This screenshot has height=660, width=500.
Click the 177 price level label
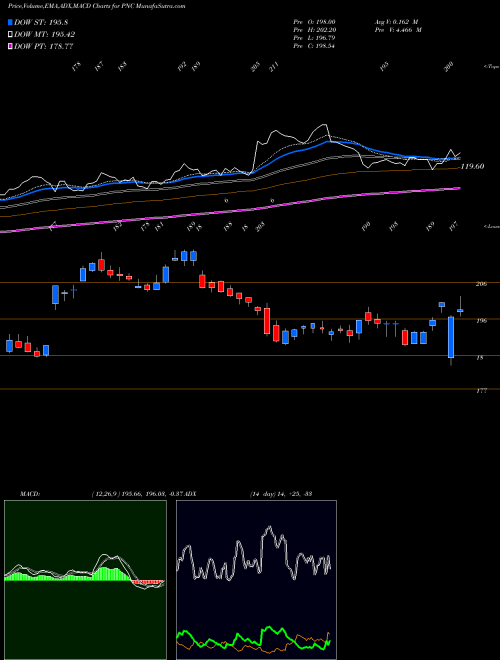coord(481,391)
